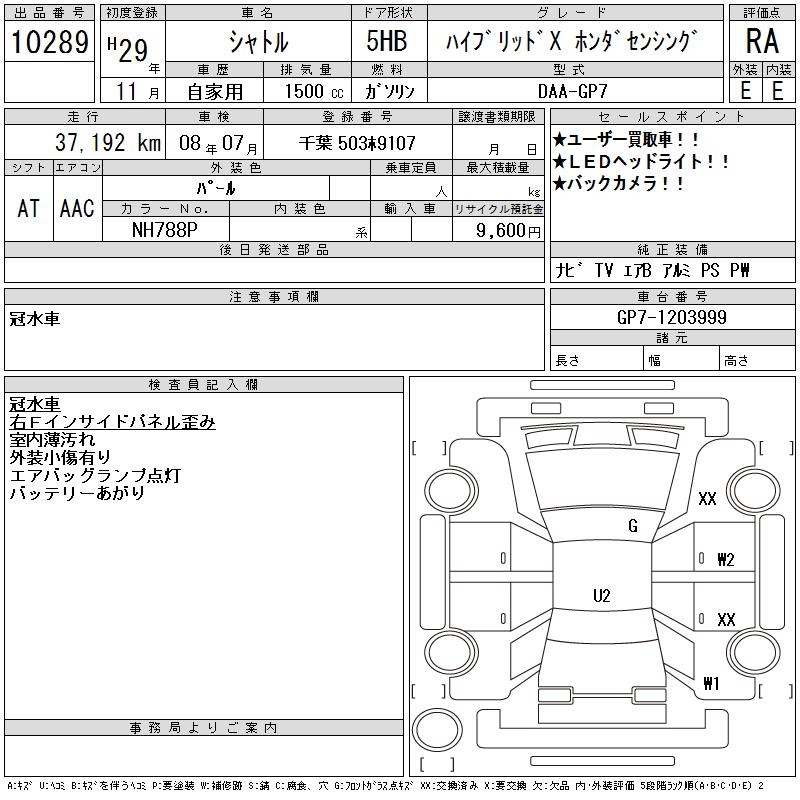
Task: Select the fuel type ガソリン
Action: pos(389,92)
